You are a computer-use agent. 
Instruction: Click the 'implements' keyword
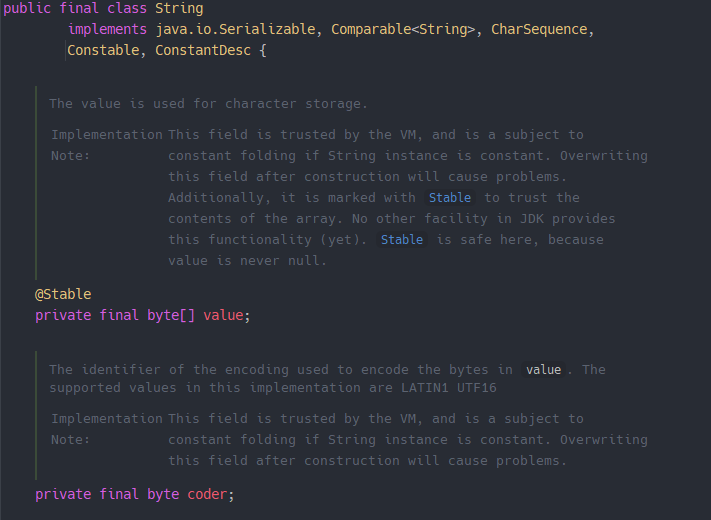tap(107, 30)
